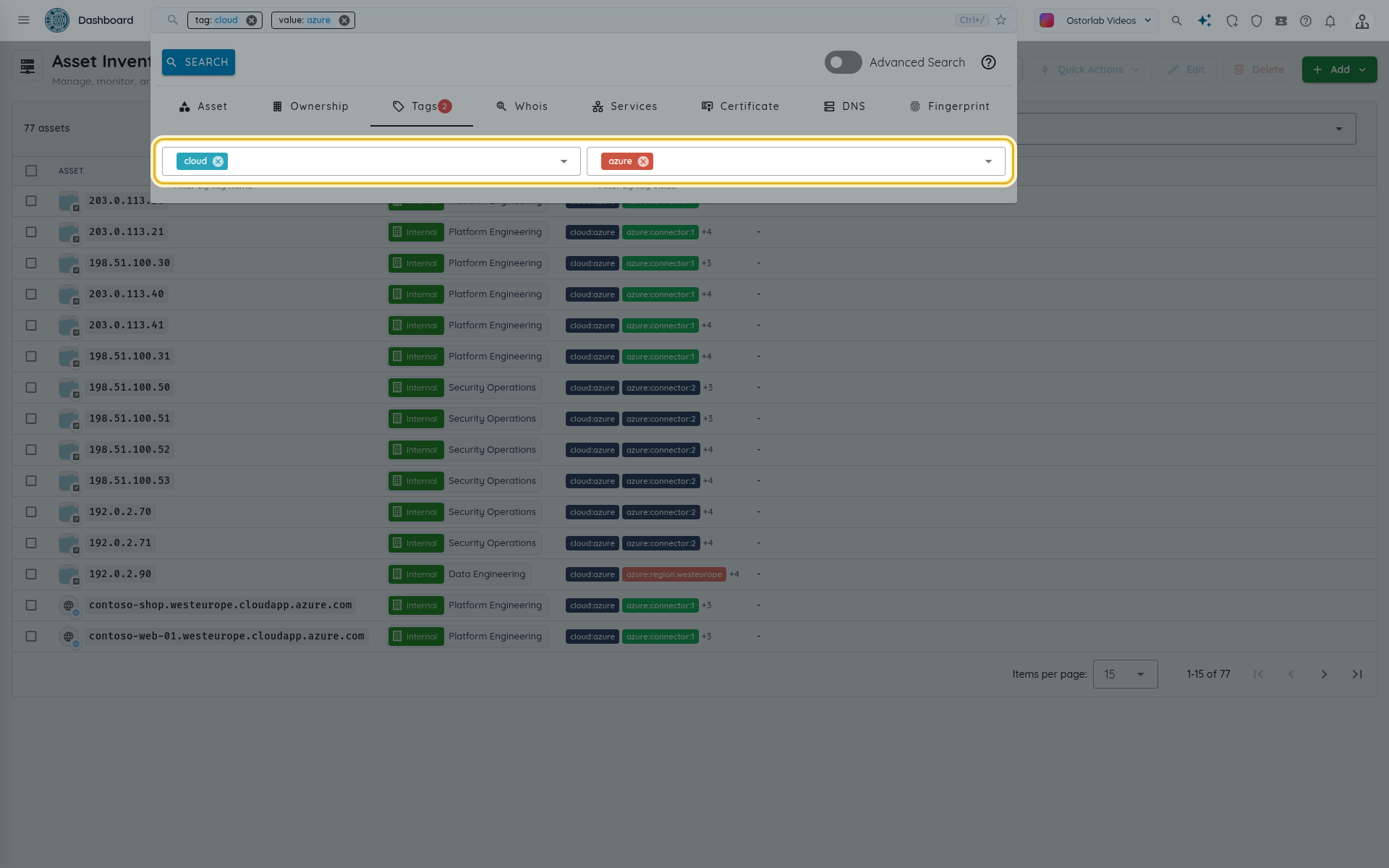1389x868 pixels.
Task: Switch to the Ownership search tab
Action: coord(310,106)
